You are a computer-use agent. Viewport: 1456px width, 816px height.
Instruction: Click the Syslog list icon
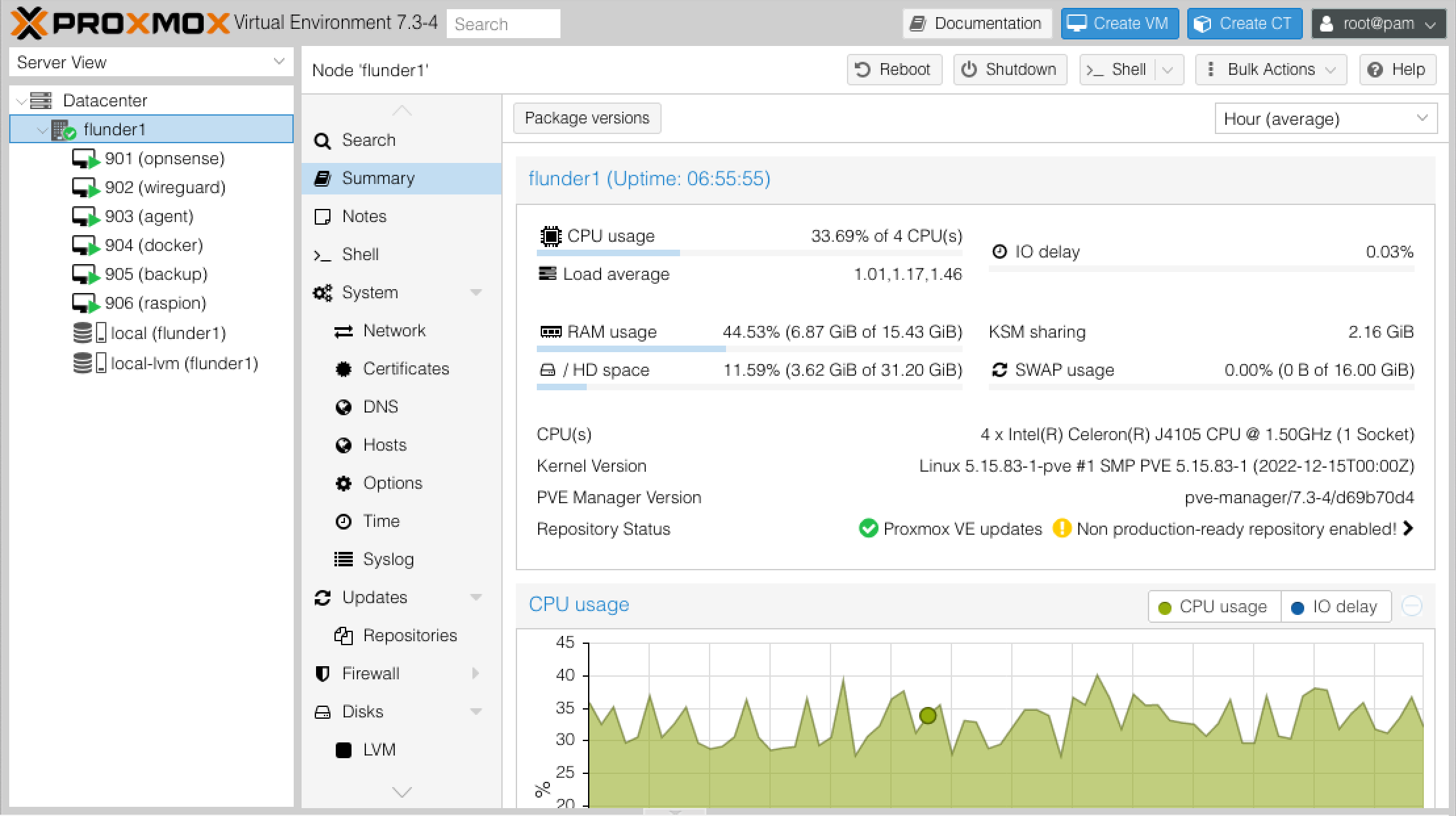[x=343, y=559]
